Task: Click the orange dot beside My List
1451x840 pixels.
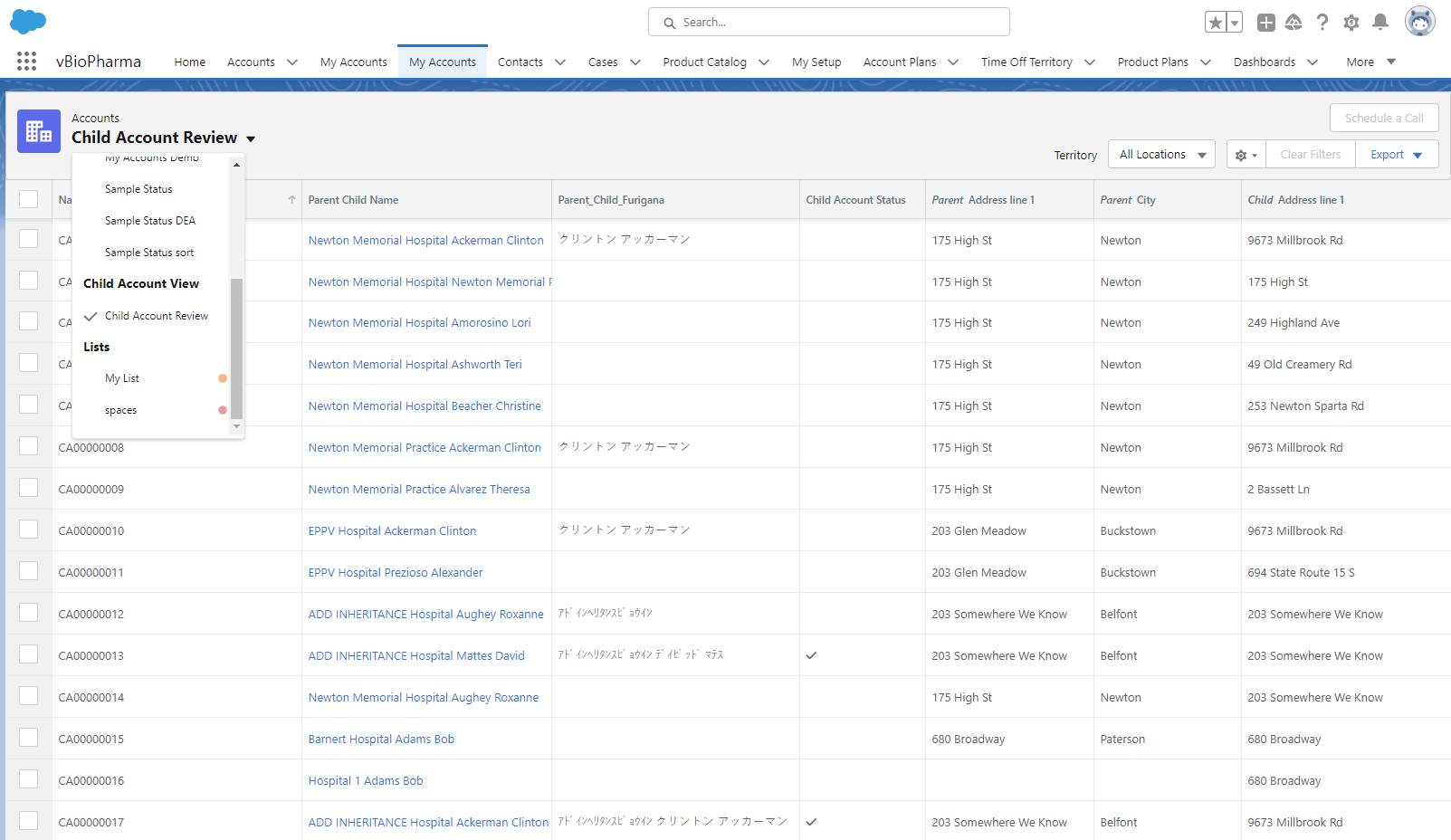Action: pos(223,378)
